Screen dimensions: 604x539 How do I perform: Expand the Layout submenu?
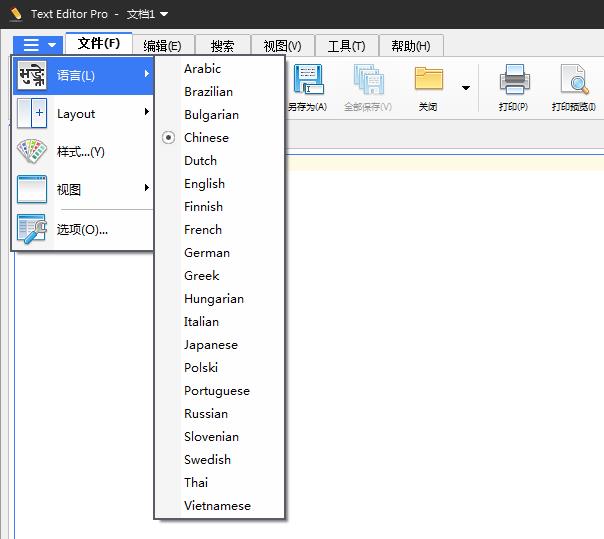[x=85, y=114]
